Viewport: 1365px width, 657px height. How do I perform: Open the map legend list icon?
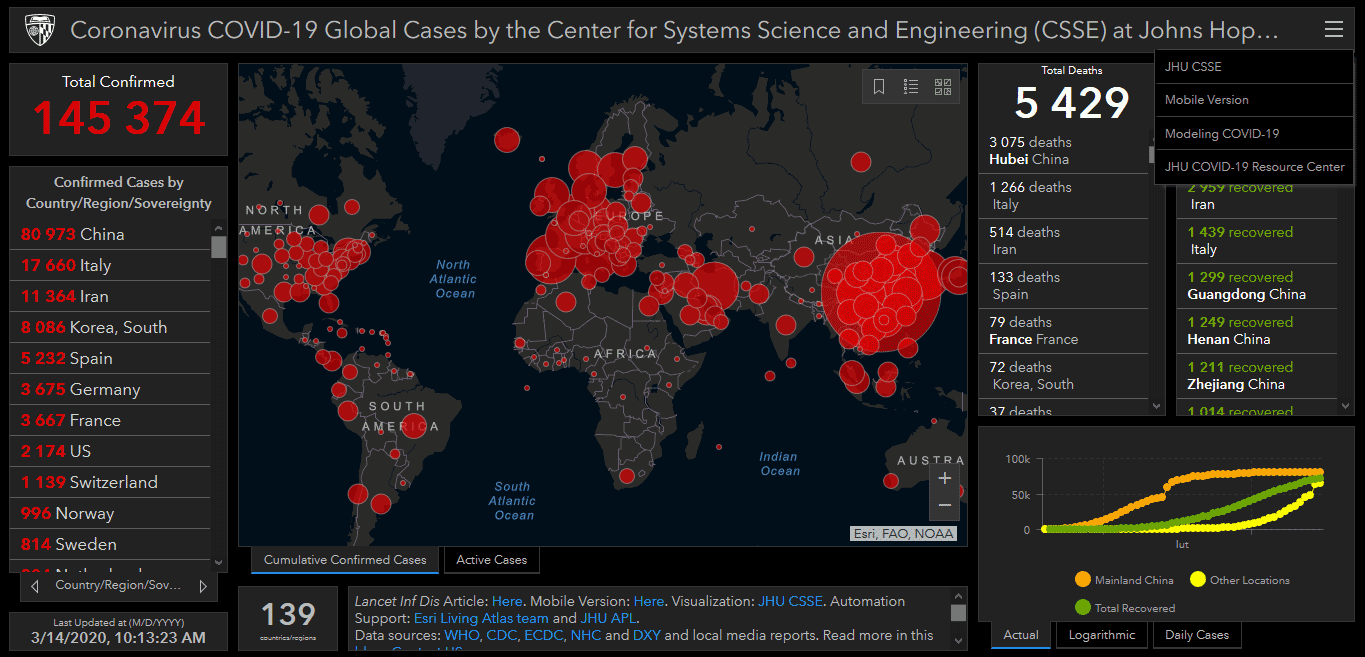tap(911, 87)
